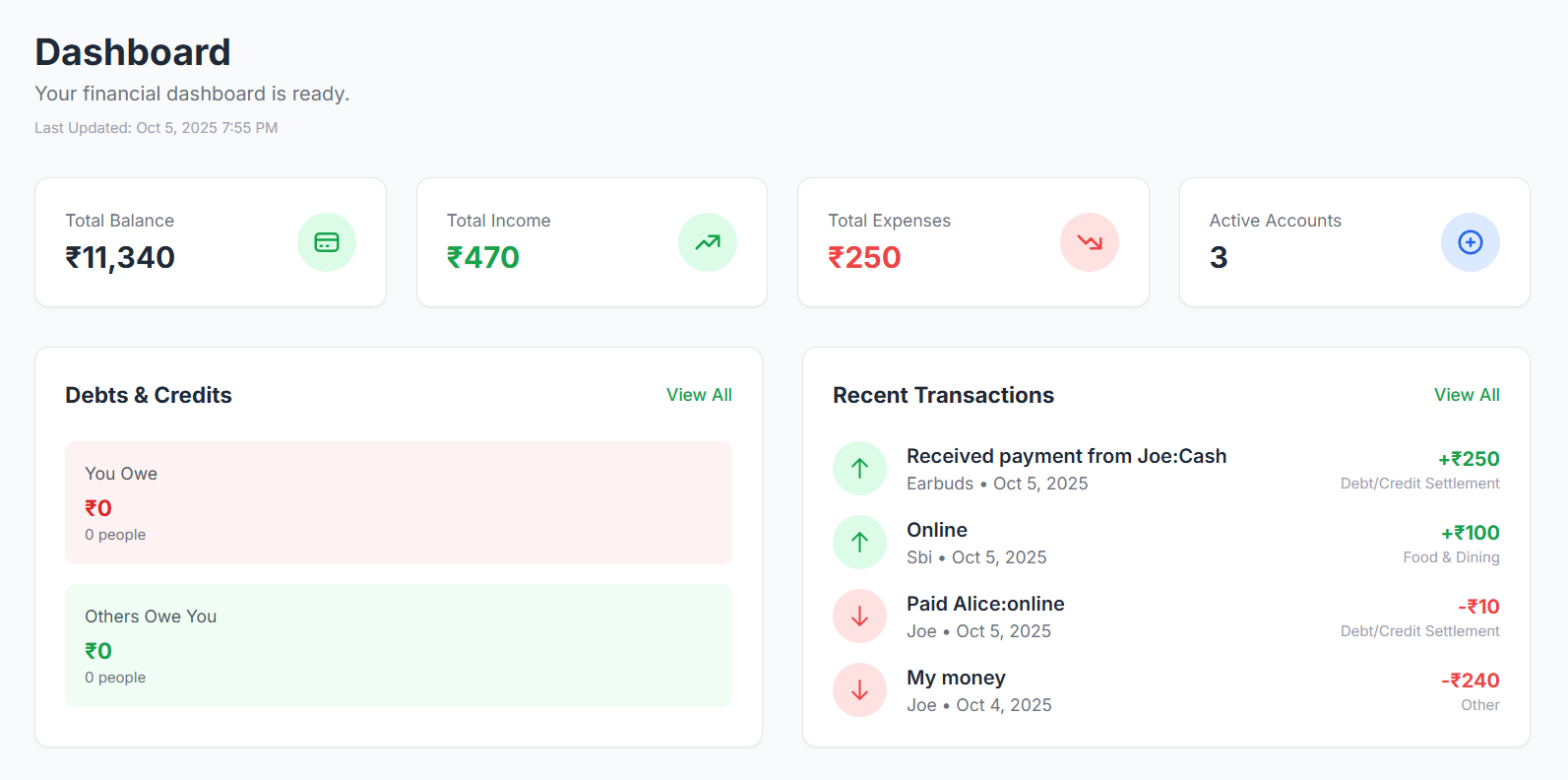
Task: Select the green income arrow for Online Sbi transaction
Action: [x=859, y=542]
